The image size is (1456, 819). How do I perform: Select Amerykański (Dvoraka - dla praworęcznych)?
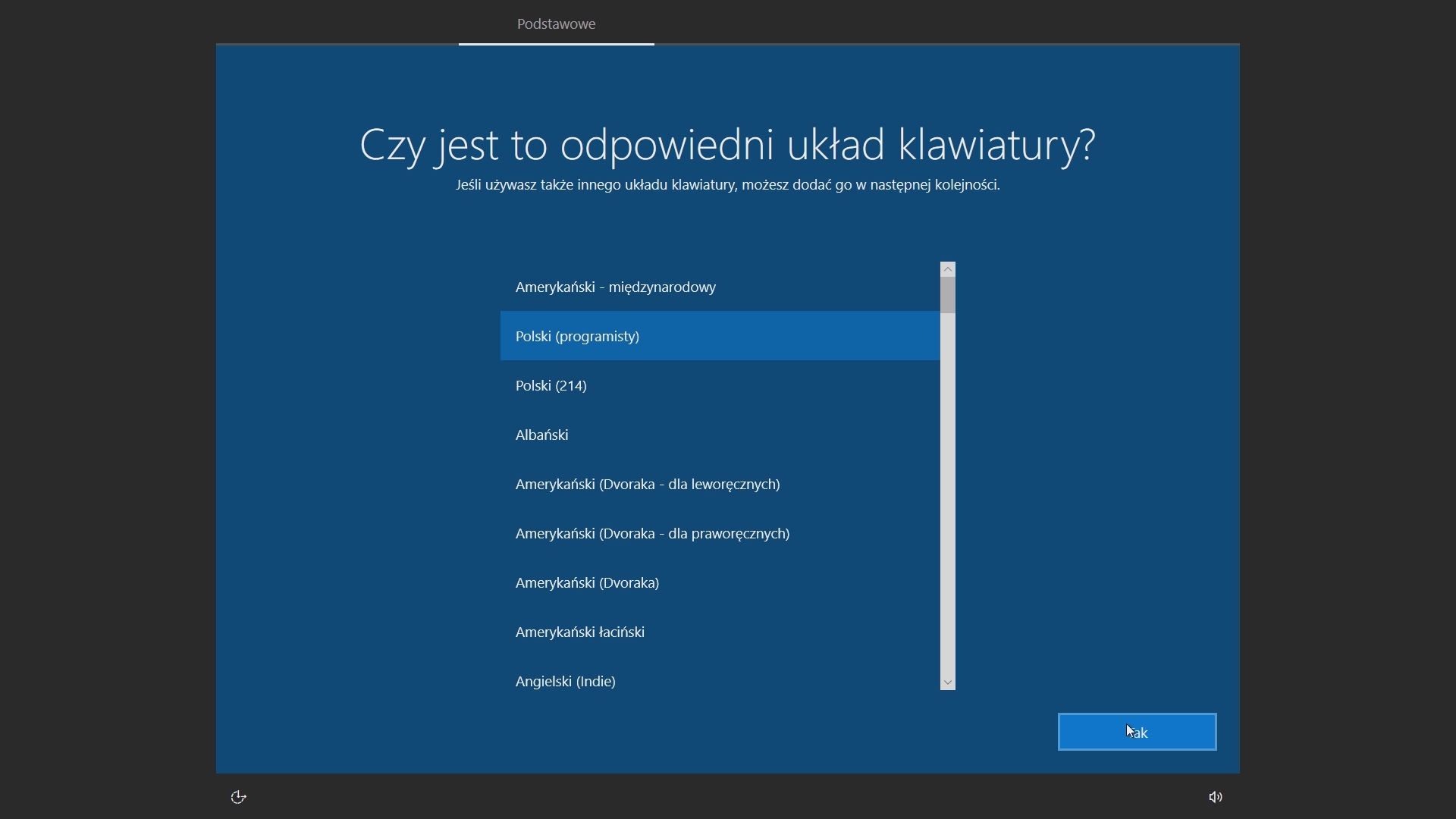(x=720, y=533)
